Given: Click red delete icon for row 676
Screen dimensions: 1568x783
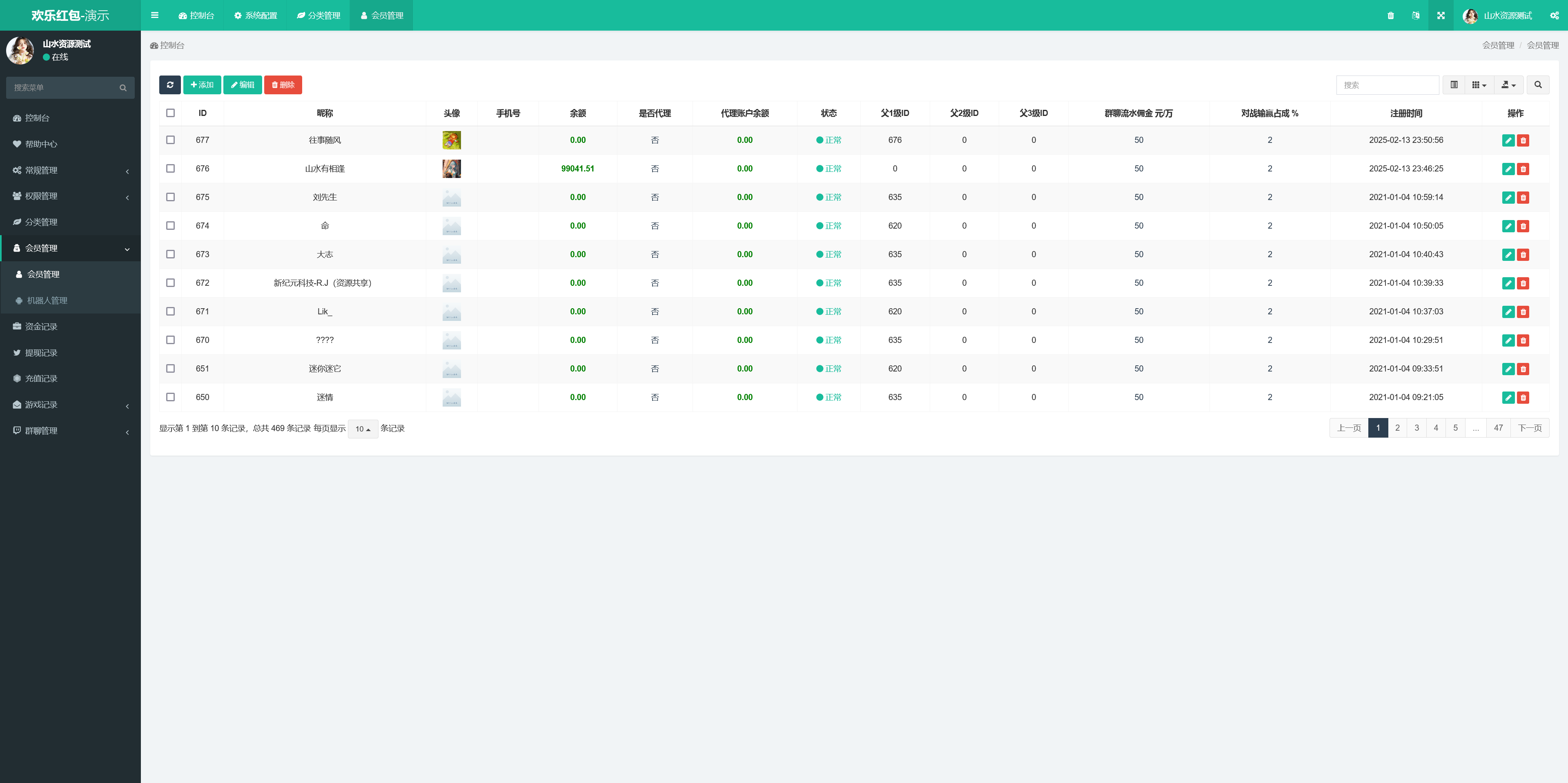Looking at the screenshot, I should (x=1523, y=169).
